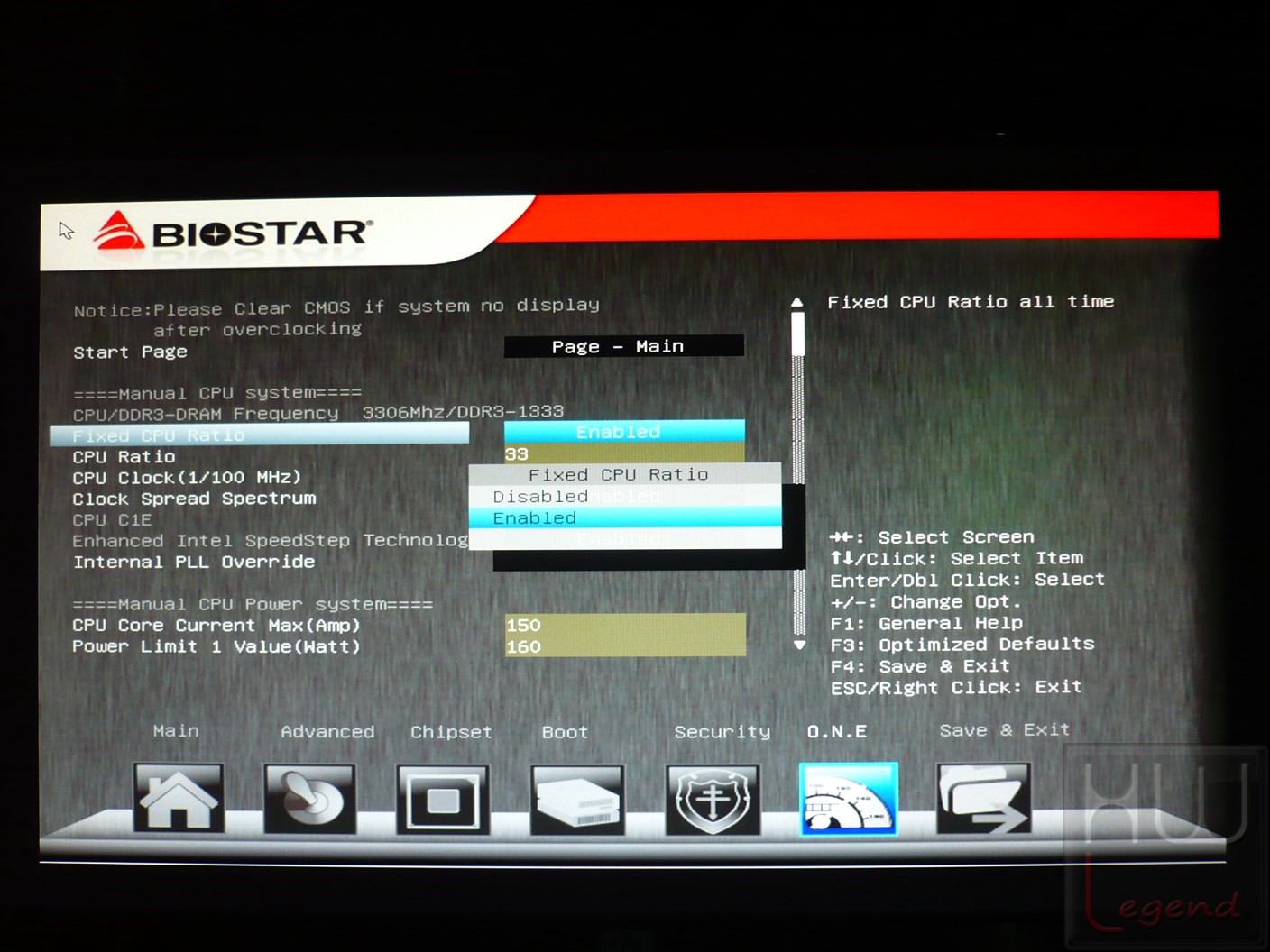Switch to the Advanced tab label

(x=327, y=732)
